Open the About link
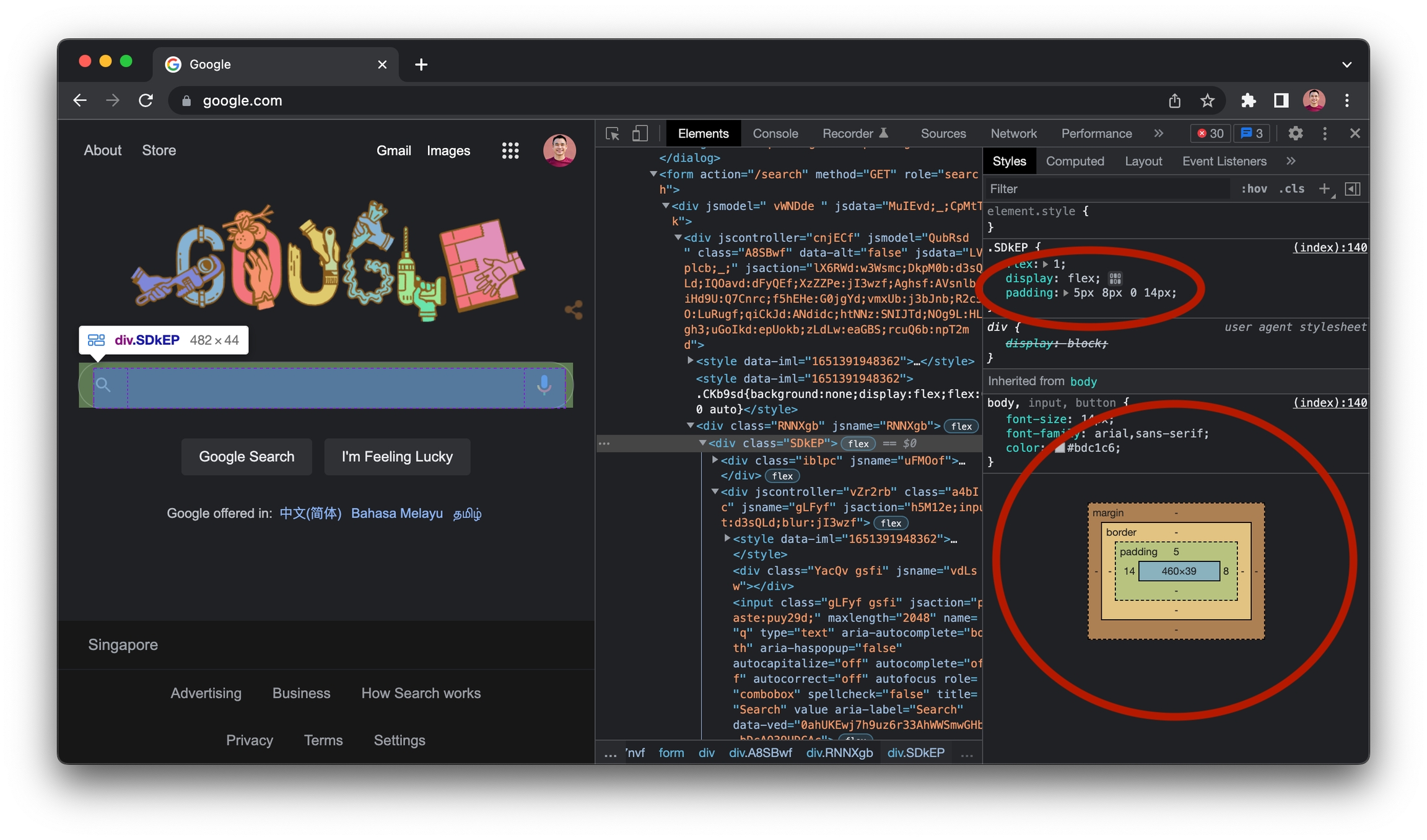Viewport: 1427px width, 840px height. pos(103,150)
